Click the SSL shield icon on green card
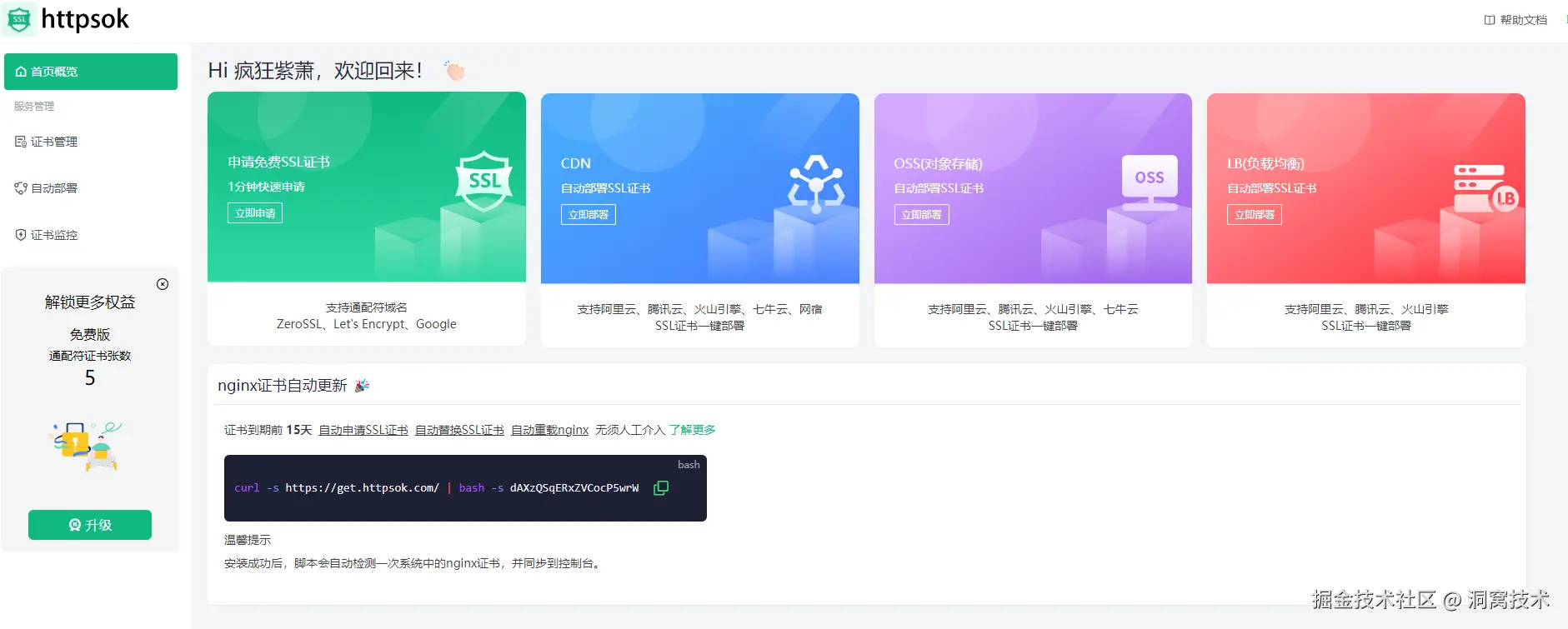Viewport: 1568px width, 629px height. (x=483, y=181)
